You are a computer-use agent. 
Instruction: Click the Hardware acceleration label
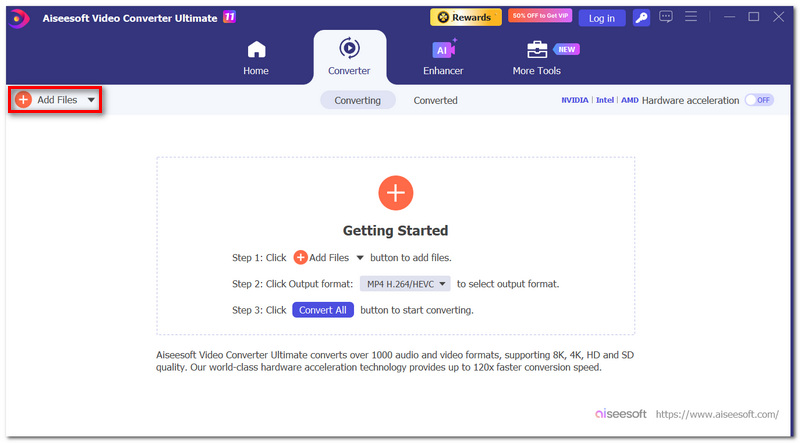690,100
